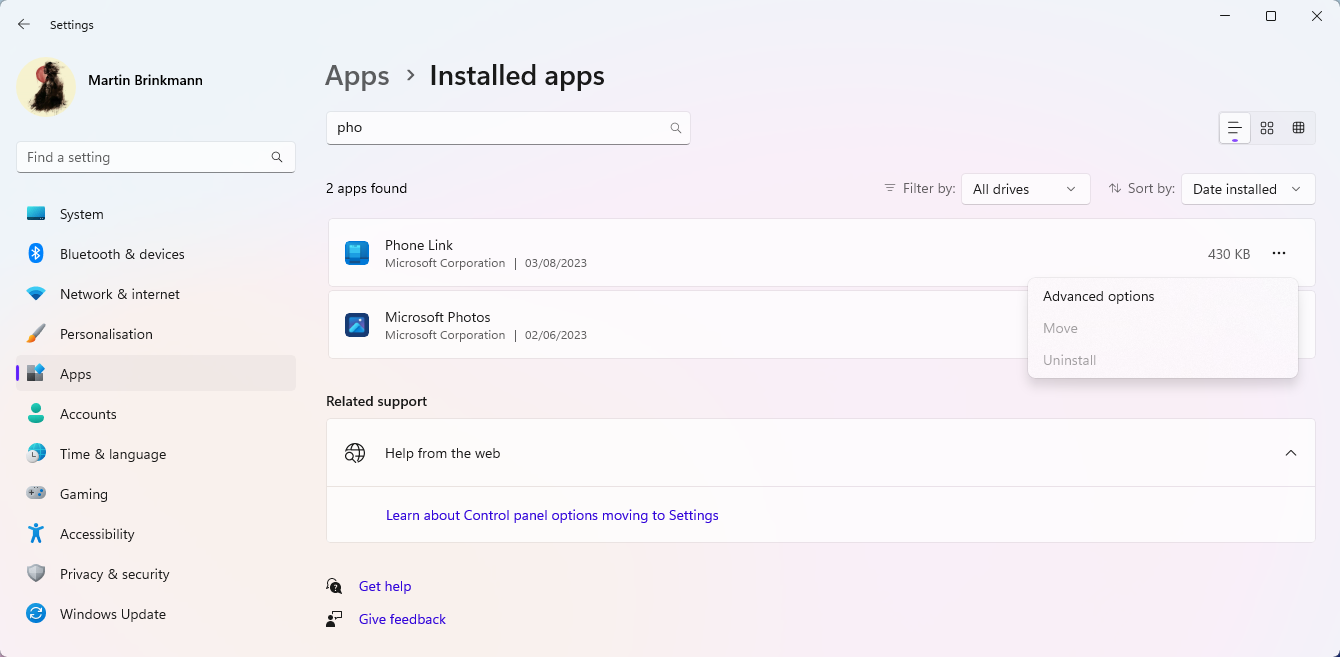Click the Get help link

coord(385,586)
